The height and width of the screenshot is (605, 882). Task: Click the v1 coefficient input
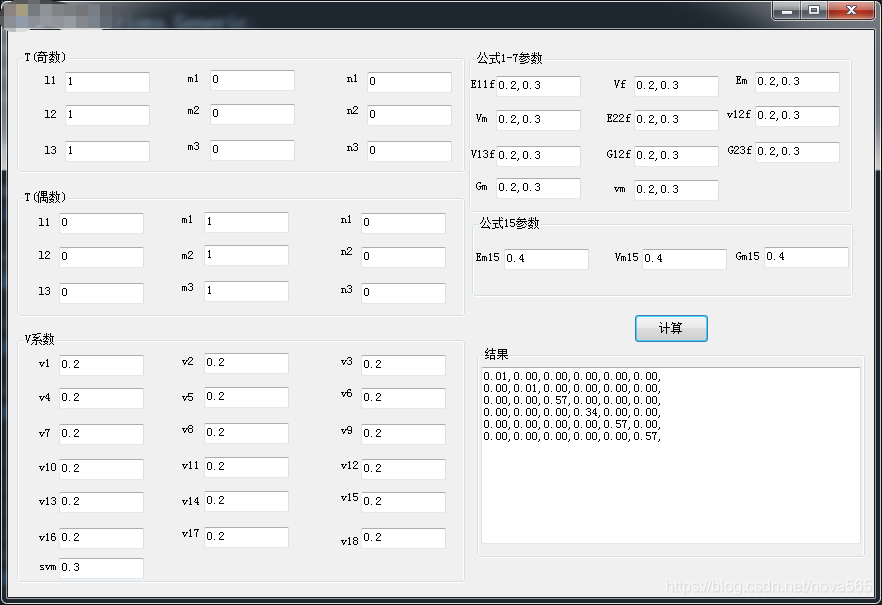(x=101, y=365)
